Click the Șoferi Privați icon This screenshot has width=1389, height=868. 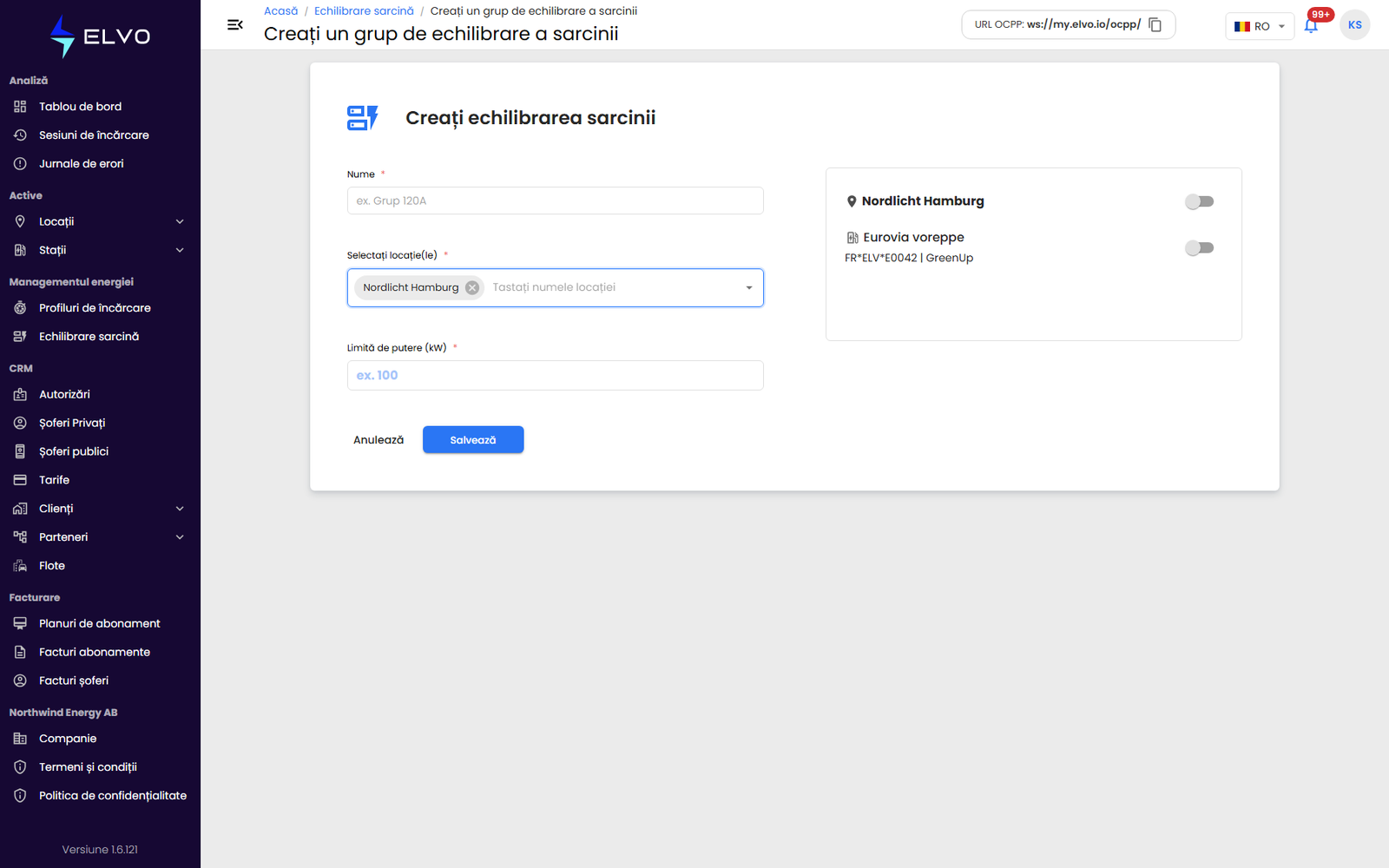coord(20,423)
